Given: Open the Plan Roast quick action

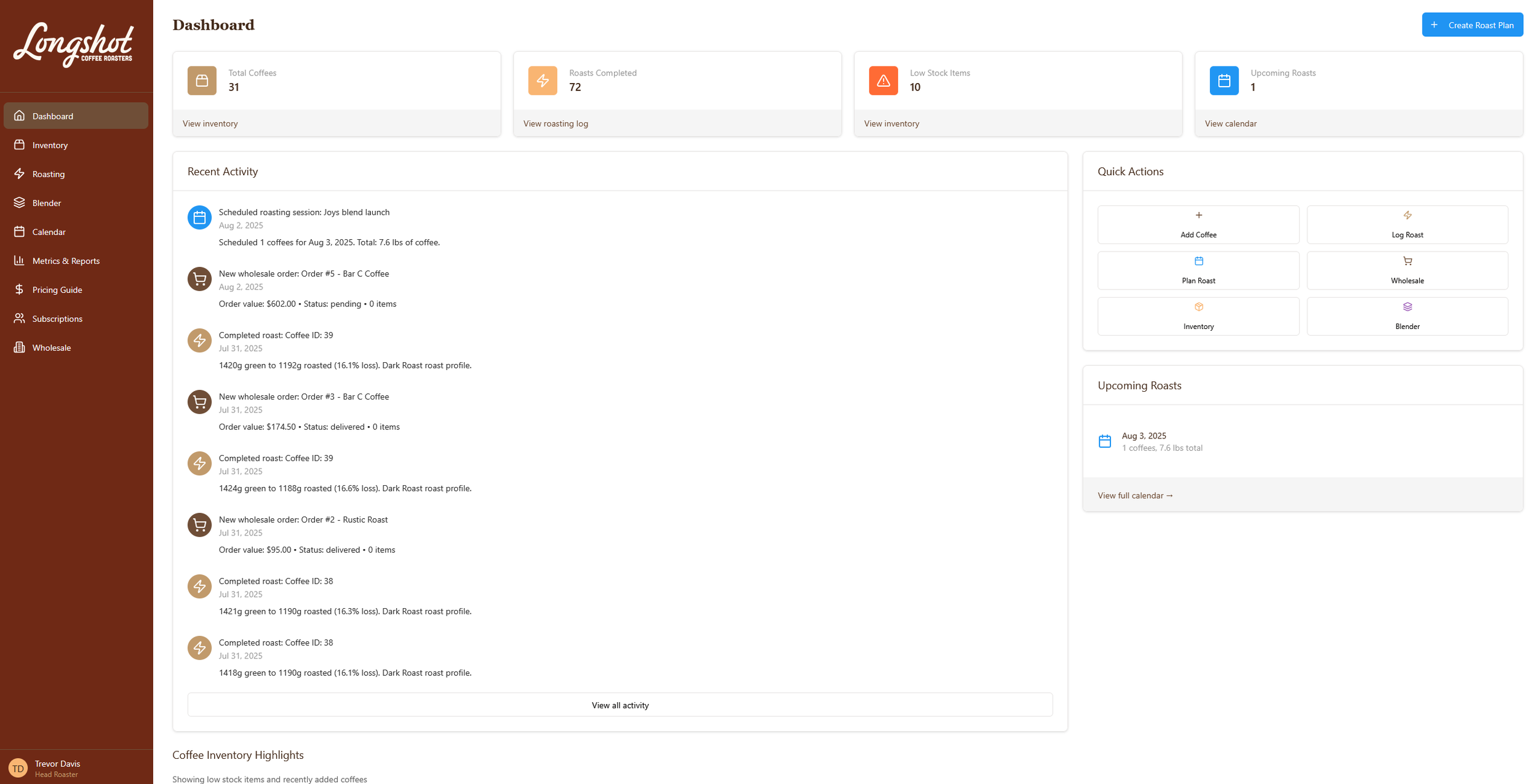Looking at the screenshot, I should [x=1198, y=271].
